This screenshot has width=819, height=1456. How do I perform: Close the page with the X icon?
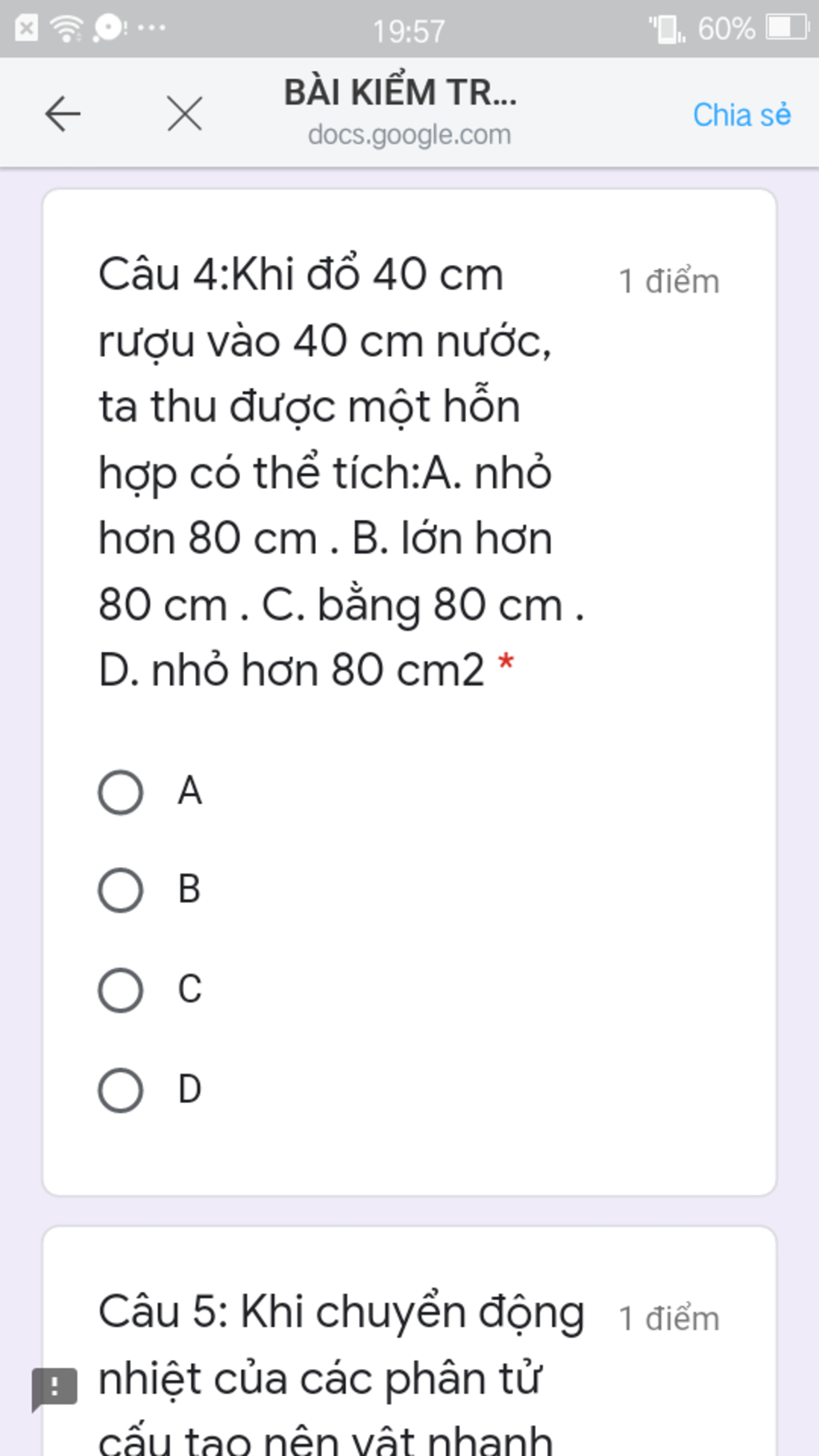click(185, 114)
